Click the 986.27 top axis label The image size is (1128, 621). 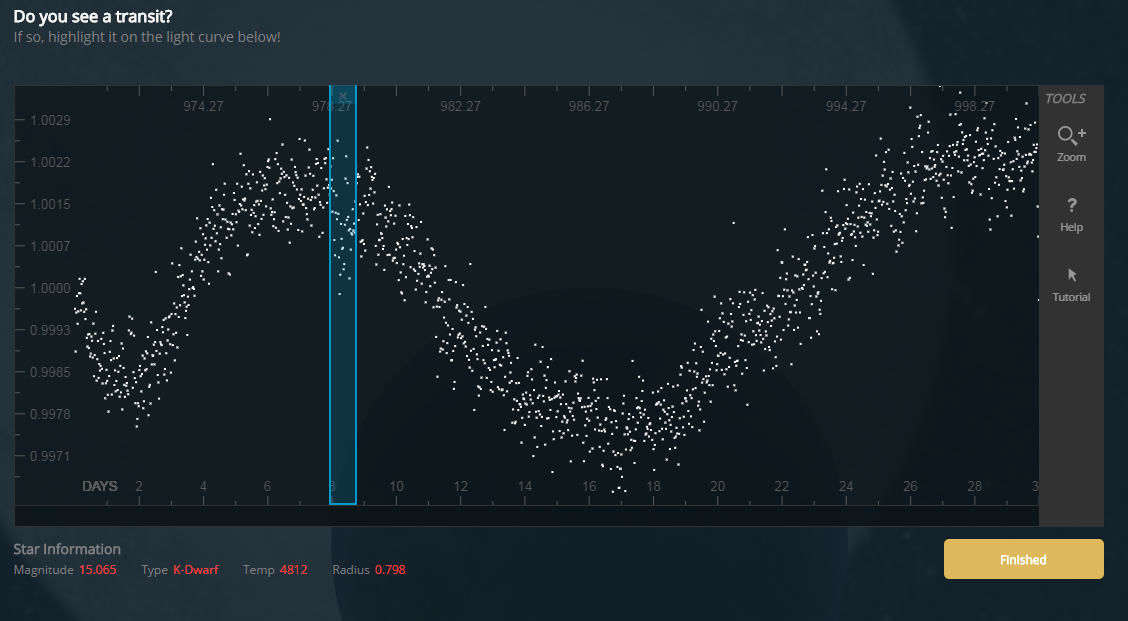pos(588,106)
